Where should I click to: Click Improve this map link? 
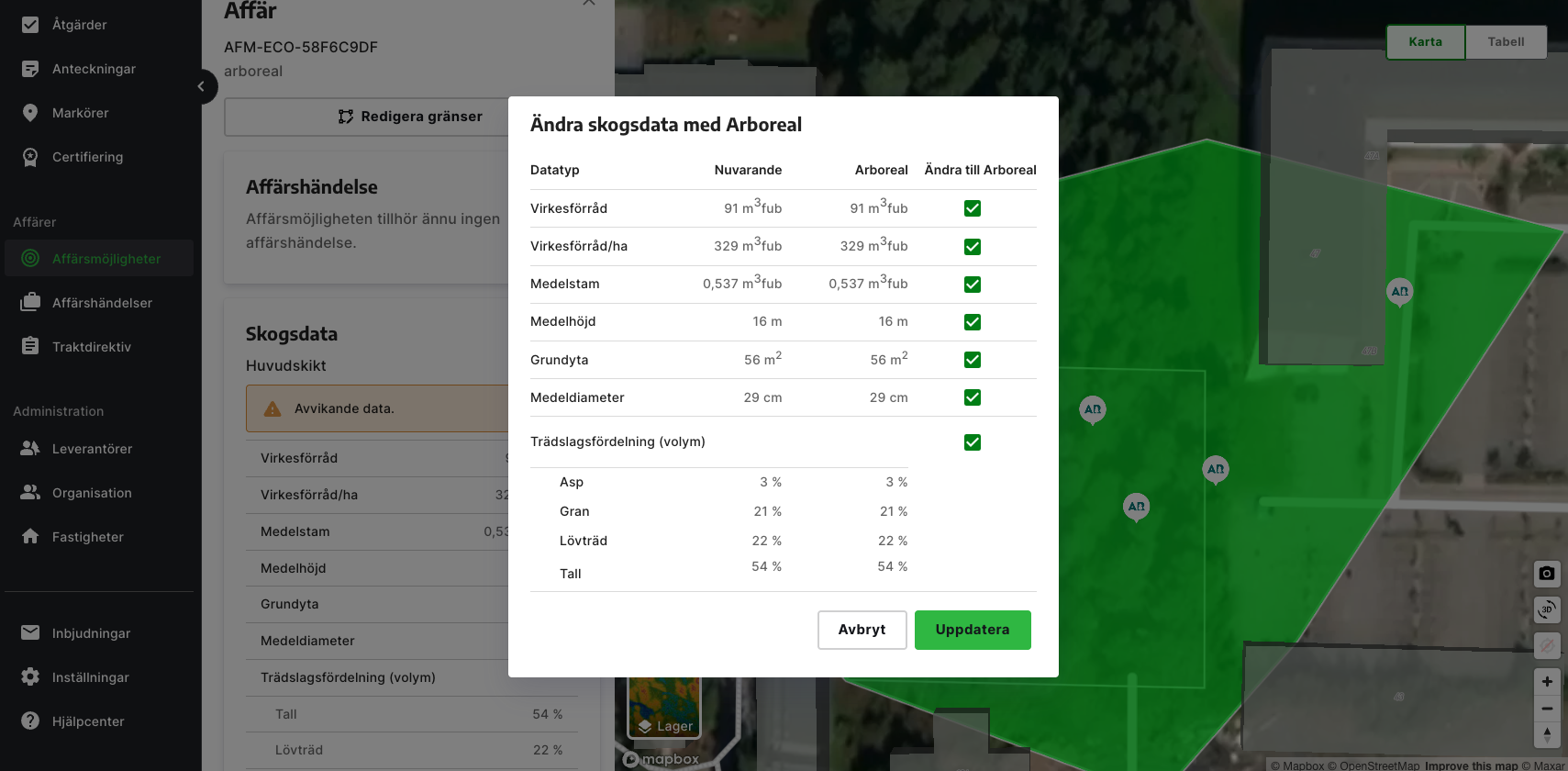pyautogui.click(x=1471, y=765)
